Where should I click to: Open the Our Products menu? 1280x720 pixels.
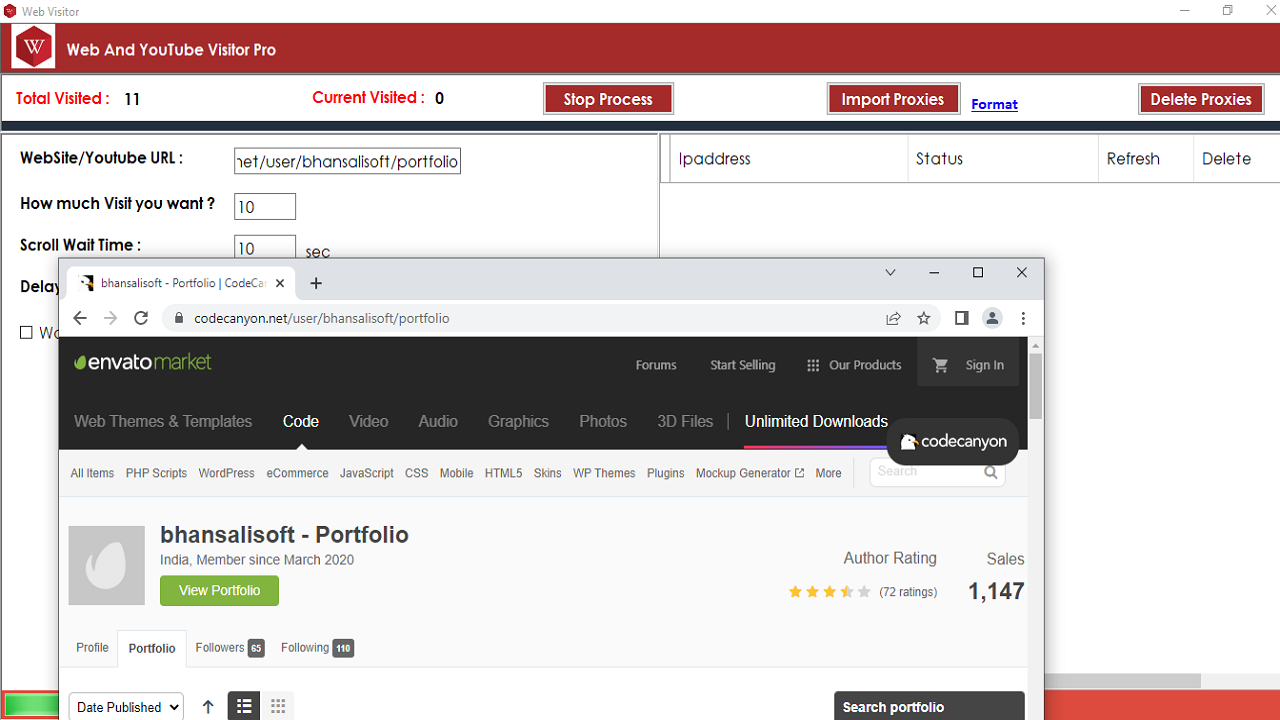[x=853, y=365]
